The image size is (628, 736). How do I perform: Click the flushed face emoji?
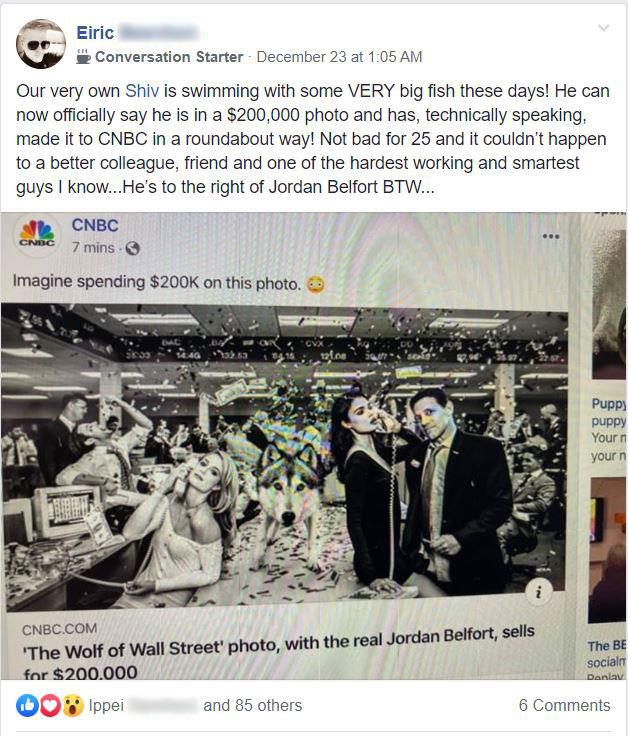(x=315, y=284)
